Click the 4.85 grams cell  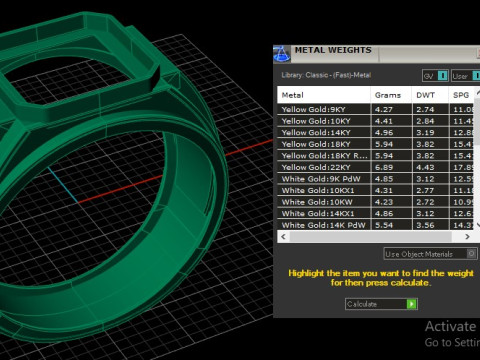(x=391, y=179)
